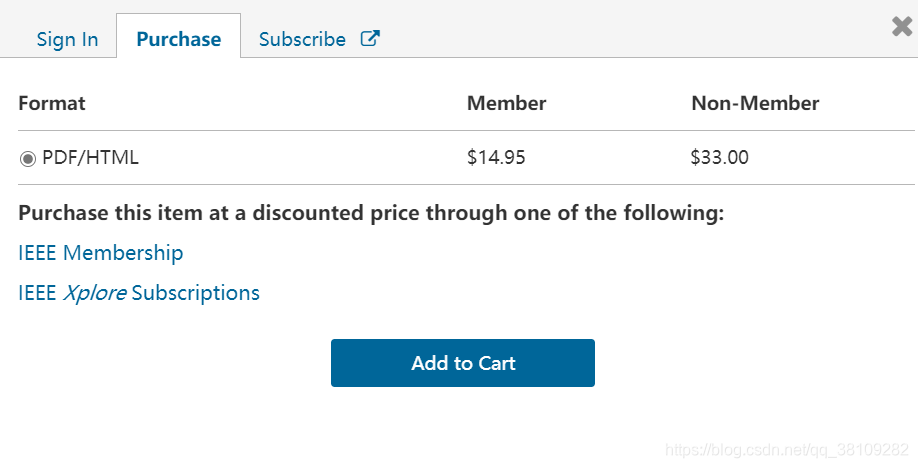918x468 pixels.
Task: Click the word Cart on the blue button
Action: (x=497, y=363)
